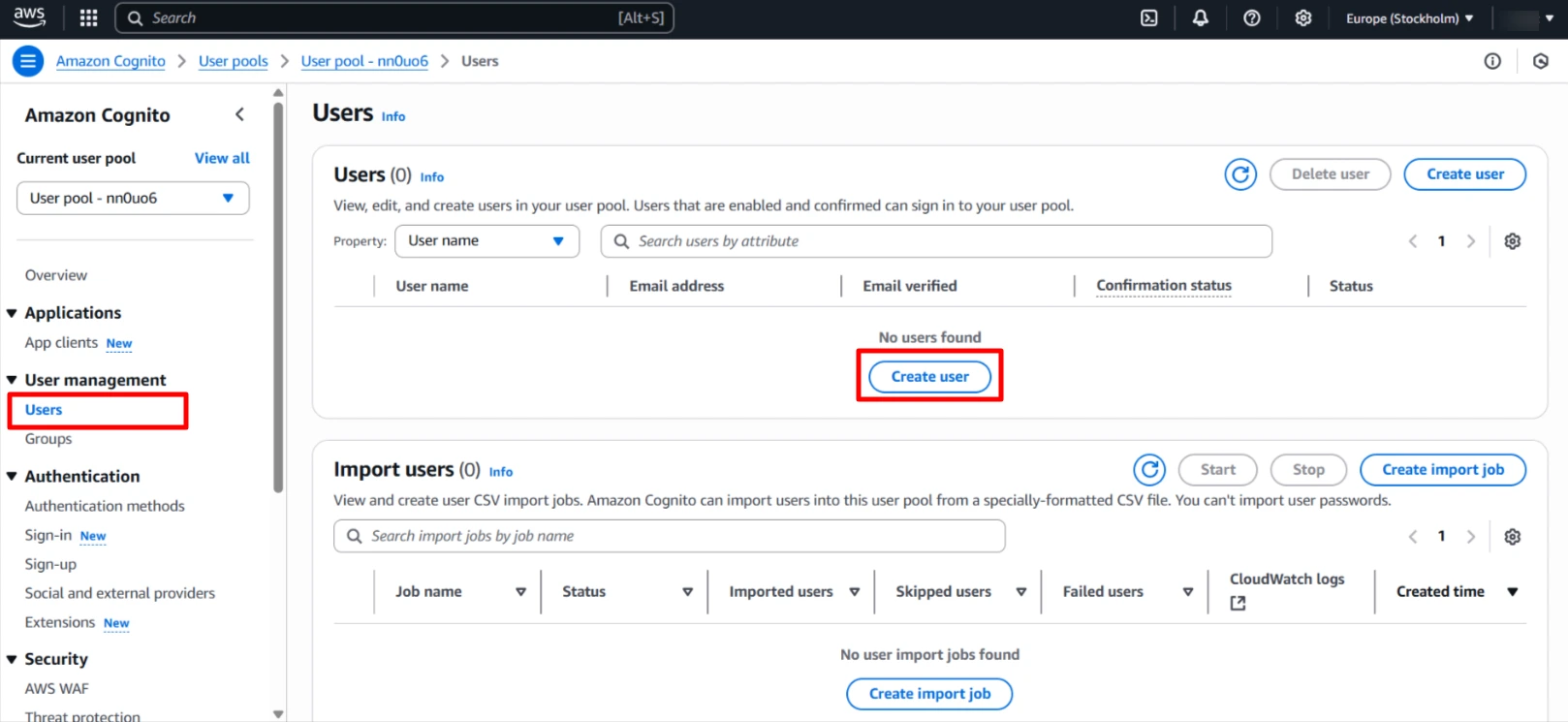This screenshot has height=722, width=1568.
Task: Open the help question mark menu
Action: pos(1252,17)
